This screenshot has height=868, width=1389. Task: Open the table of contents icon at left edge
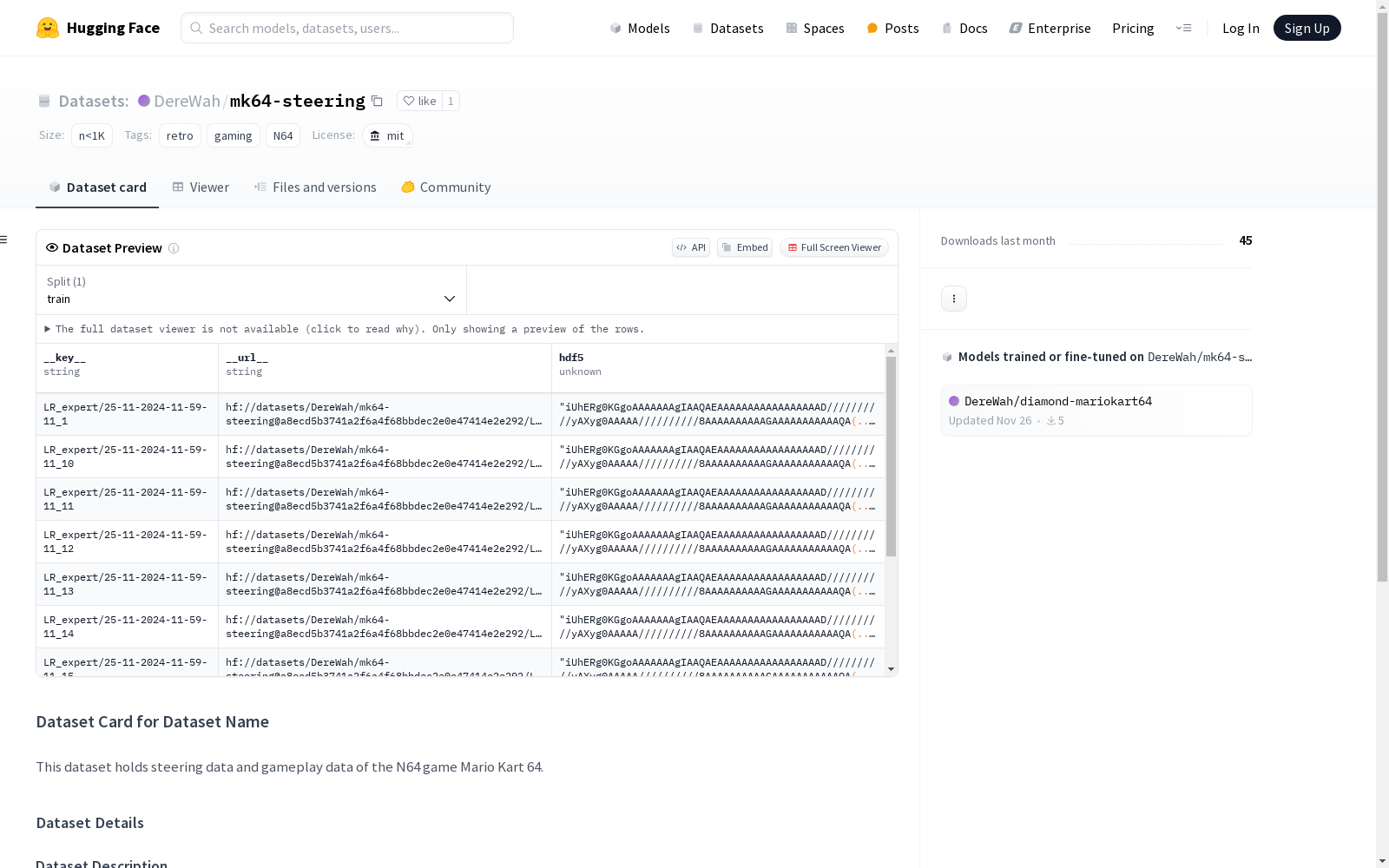pos(4,240)
